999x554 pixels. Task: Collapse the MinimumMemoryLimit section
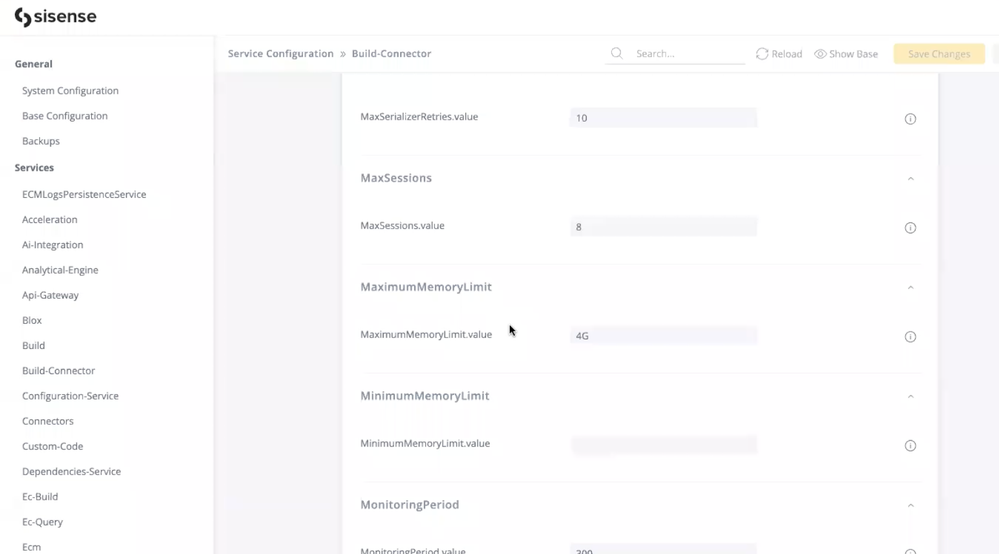[910, 397]
